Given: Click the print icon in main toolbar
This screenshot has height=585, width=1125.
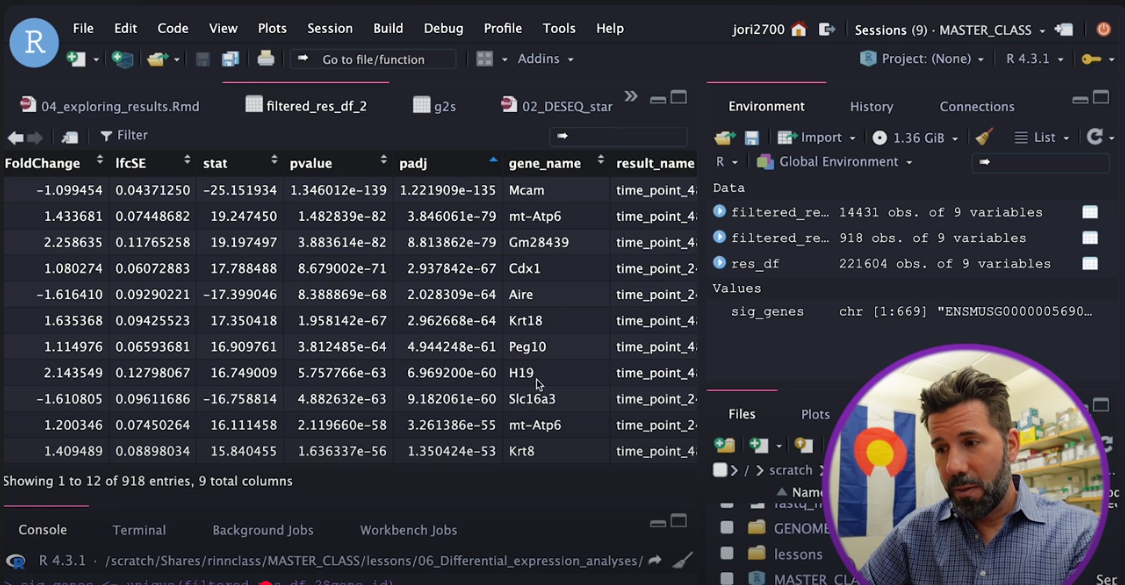Looking at the screenshot, I should pyautogui.click(x=265, y=58).
